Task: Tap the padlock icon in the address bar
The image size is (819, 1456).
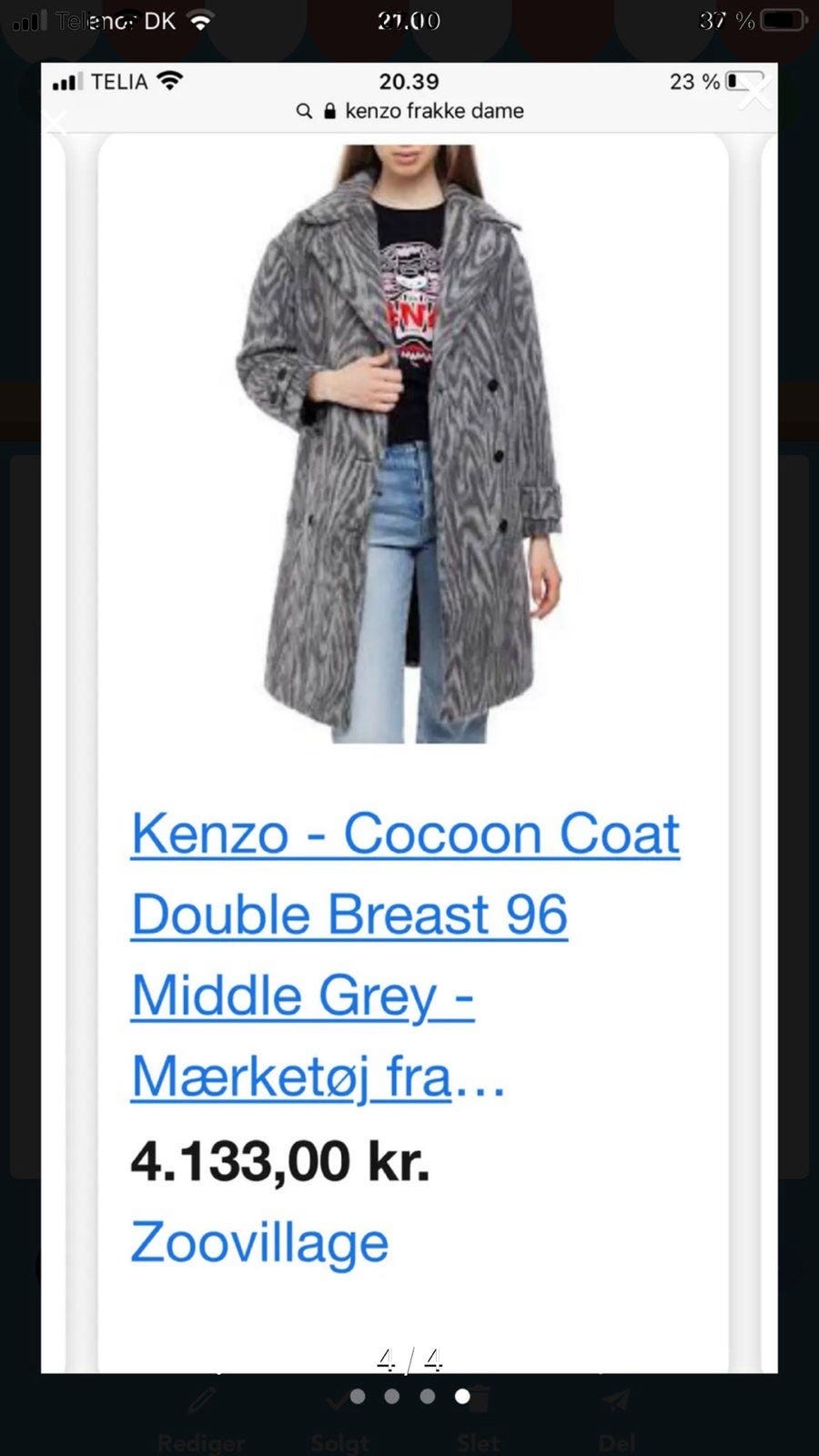Action: [329, 111]
